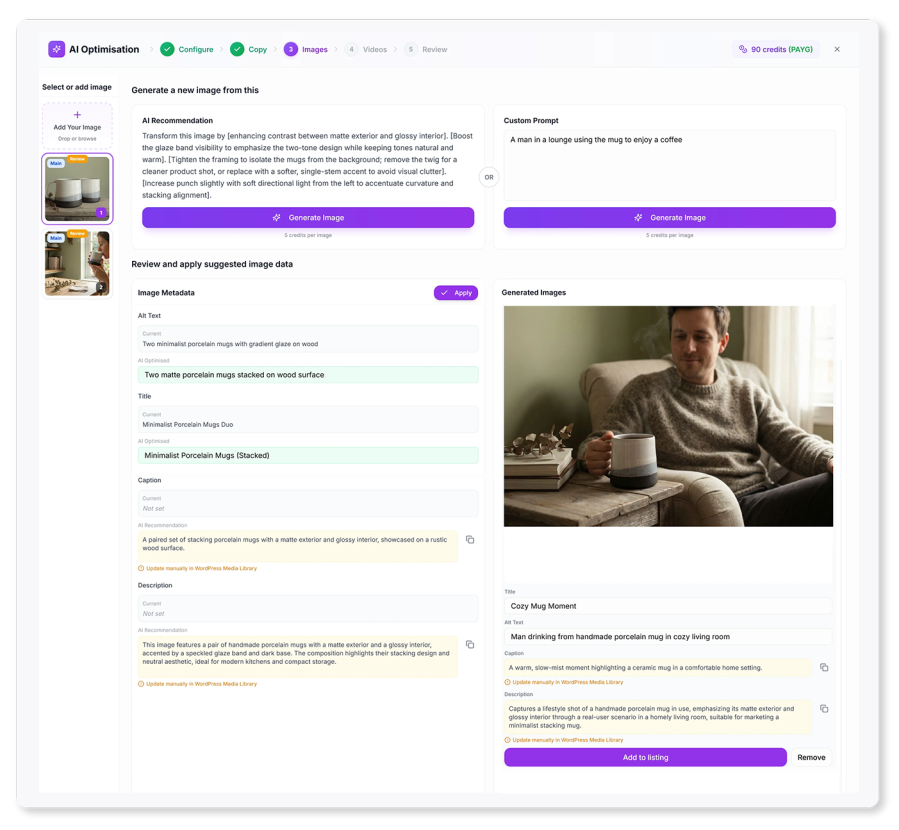The height and width of the screenshot is (830, 899).
Task: Go to the Configure step
Action: click(x=187, y=49)
